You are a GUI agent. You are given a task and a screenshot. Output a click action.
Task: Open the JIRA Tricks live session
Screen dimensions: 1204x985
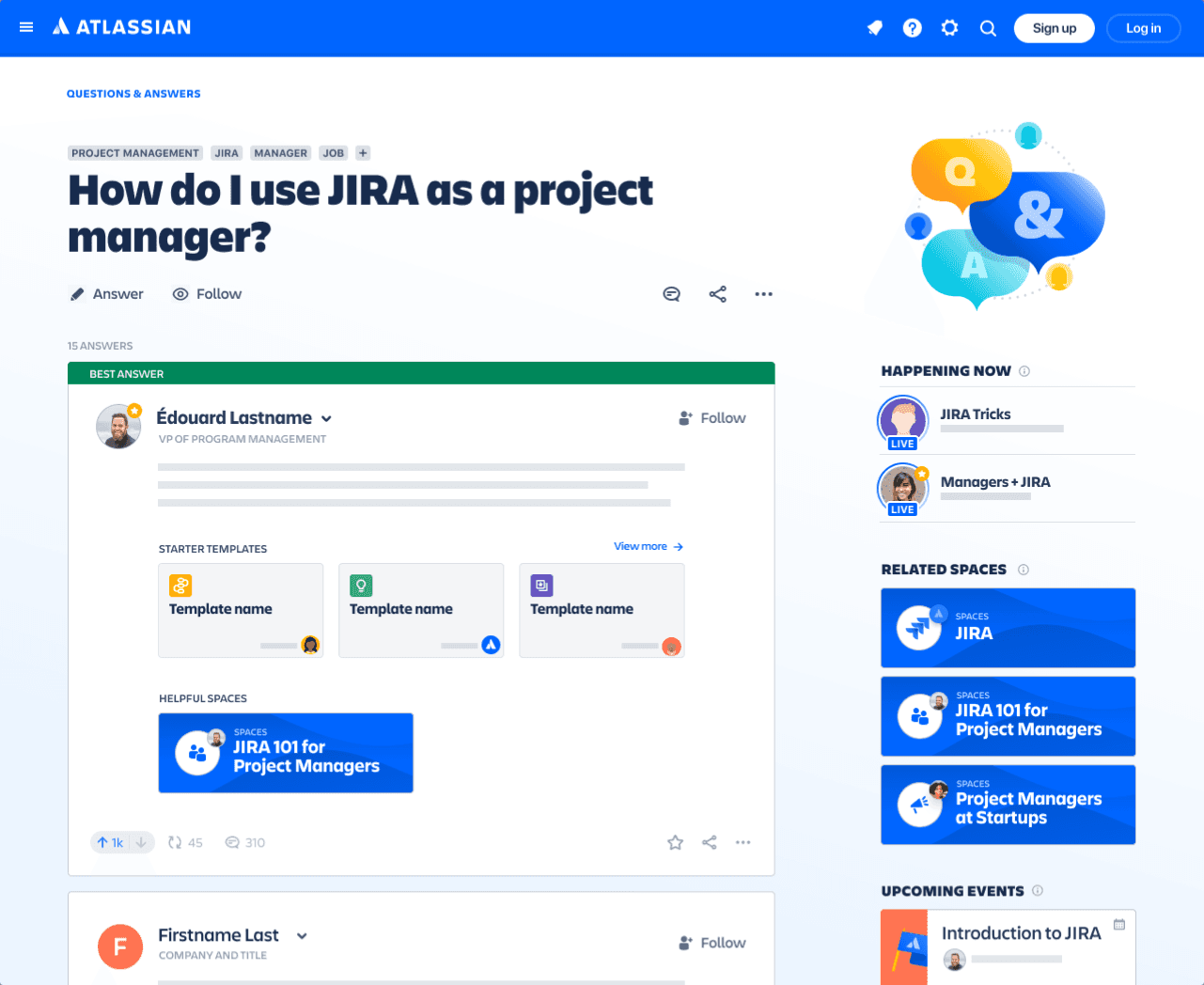pyautogui.click(x=1008, y=421)
